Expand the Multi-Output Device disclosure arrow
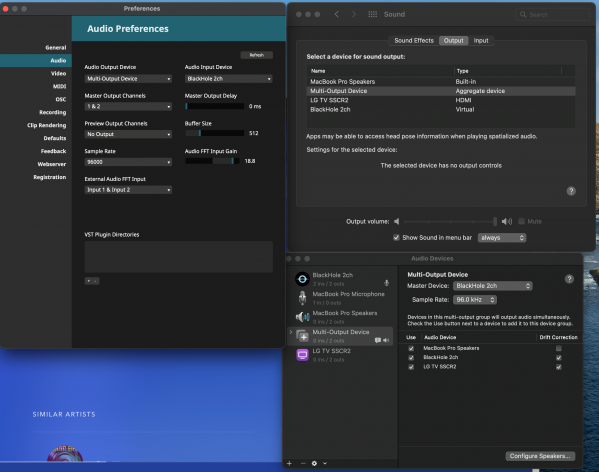Image resolution: width=599 pixels, height=472 pixels. click(x=291, y=332)
